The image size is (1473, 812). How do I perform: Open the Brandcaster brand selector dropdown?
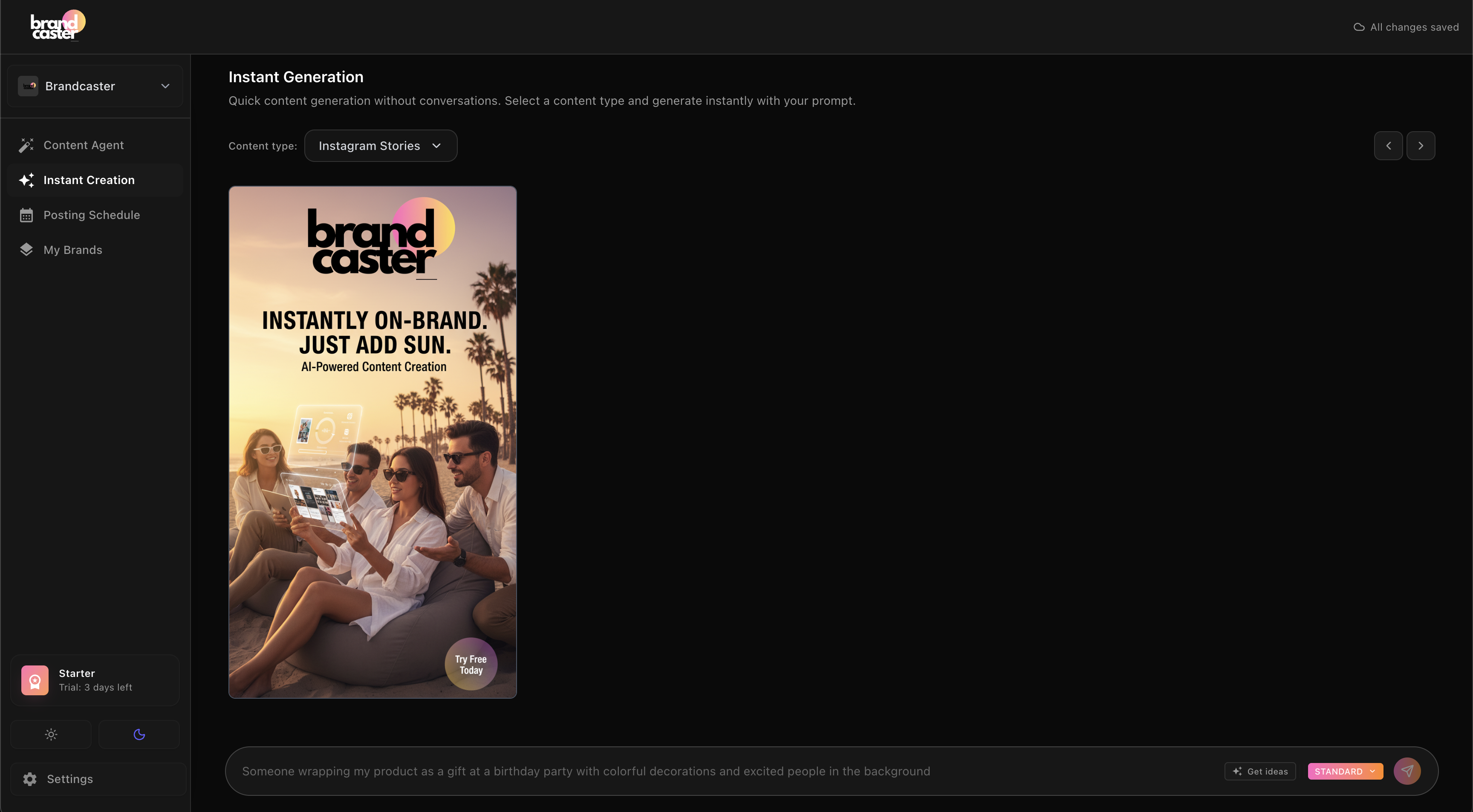(x=95, y=86)
